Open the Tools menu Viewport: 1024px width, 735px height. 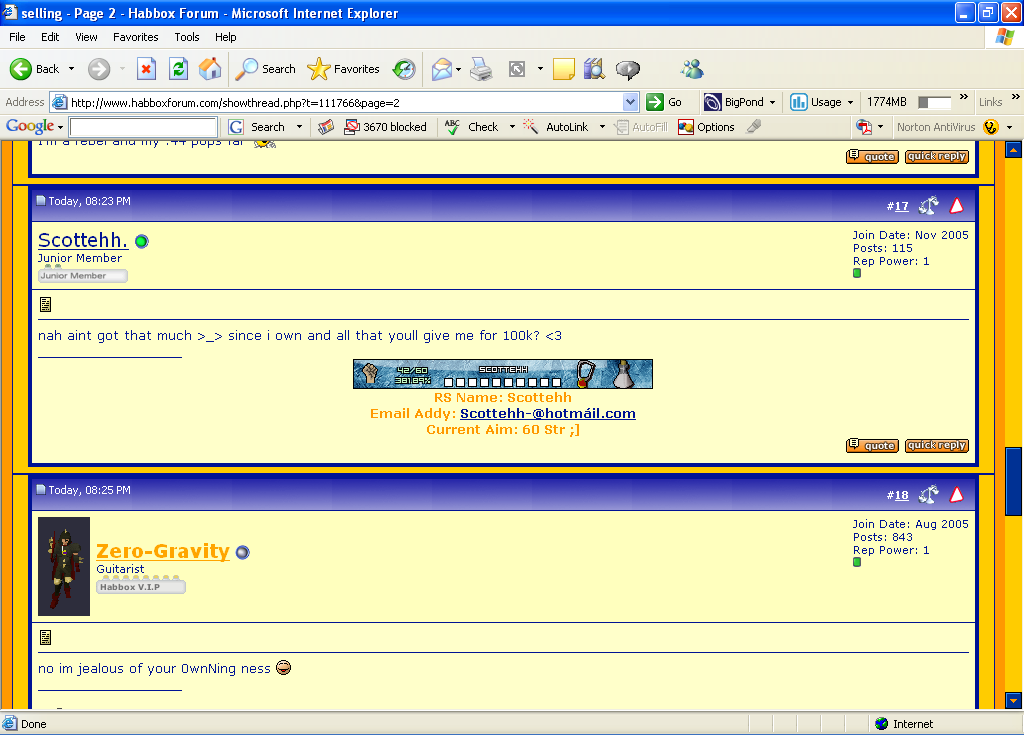coord(187,37)
